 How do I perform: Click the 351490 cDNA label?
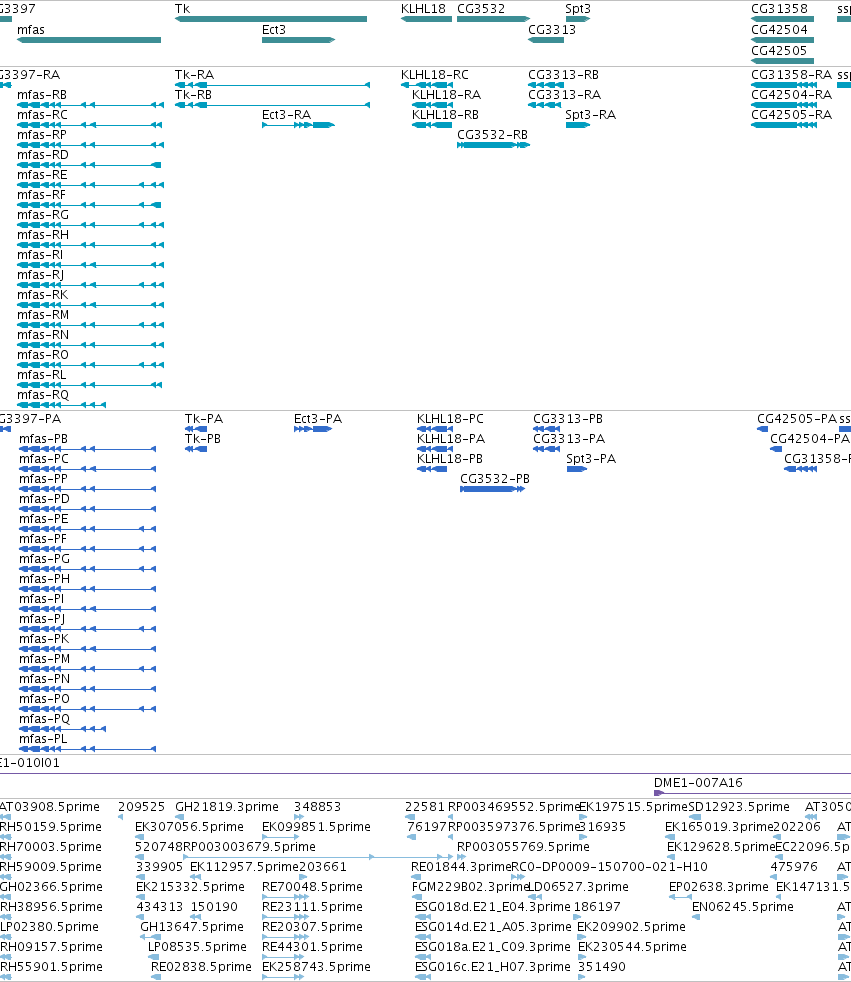(x=602, y=967)
